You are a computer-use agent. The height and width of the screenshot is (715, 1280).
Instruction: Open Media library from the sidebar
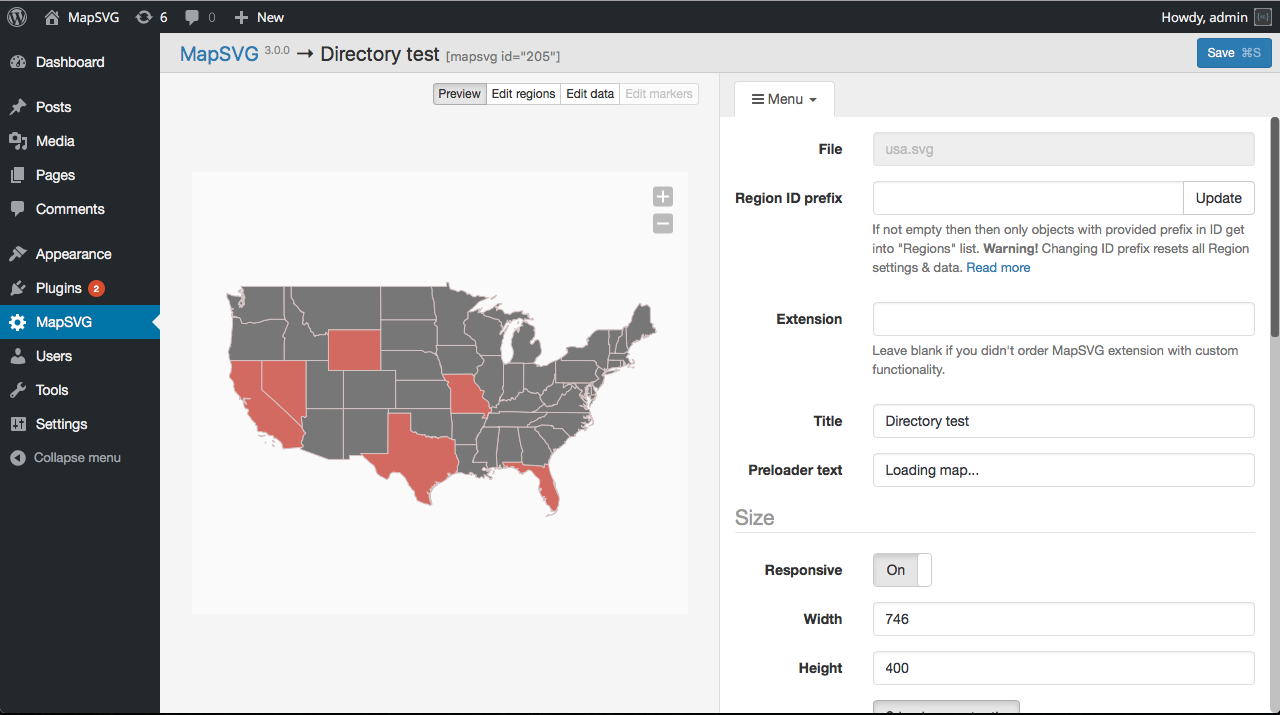tap(55, 141)
